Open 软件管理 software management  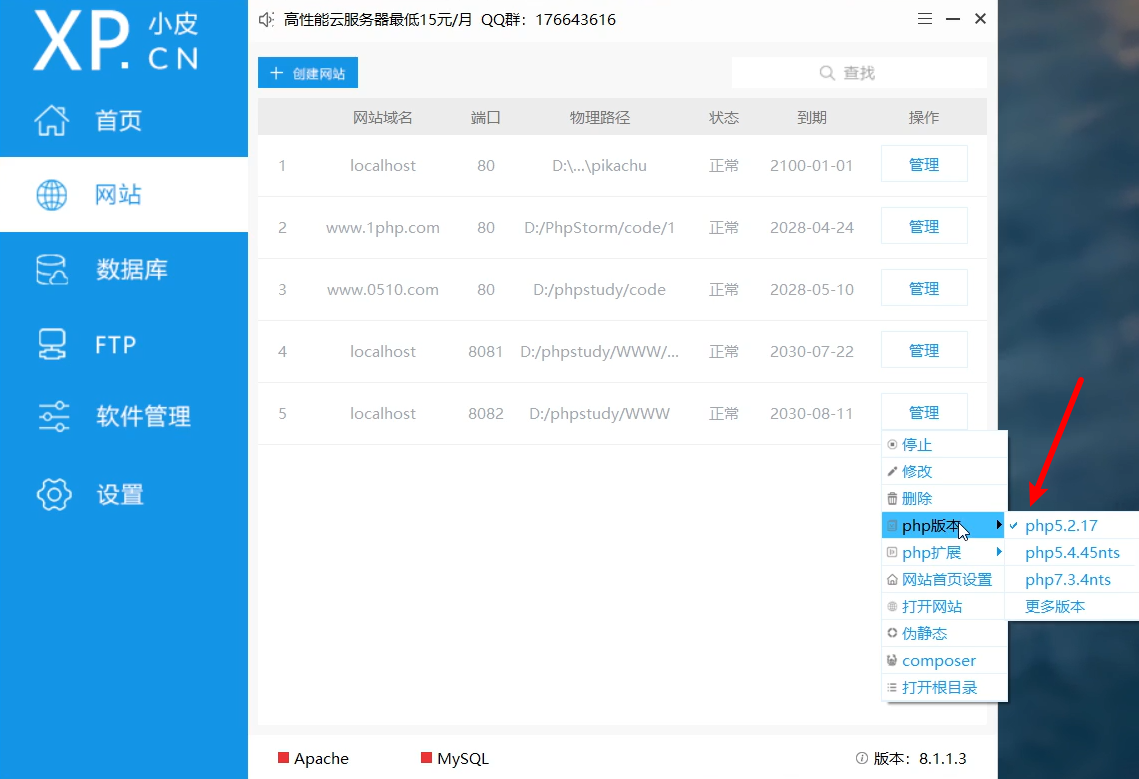pyautogui.click(x=123, y=417)
